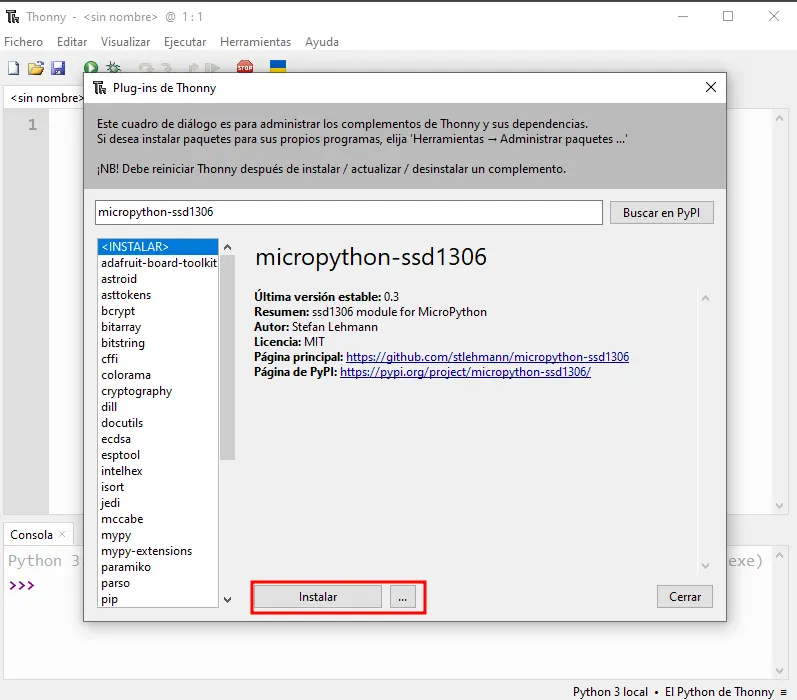Open the Fichero menu
Screen dimensions: 797x700
tap(23, 42)
